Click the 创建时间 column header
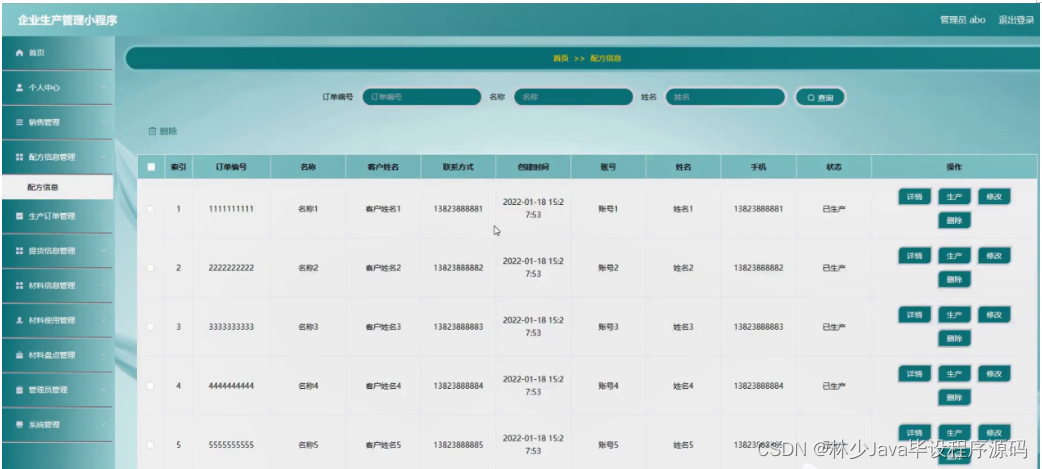This screenshot has height=469, width=1042. point(533,167)
